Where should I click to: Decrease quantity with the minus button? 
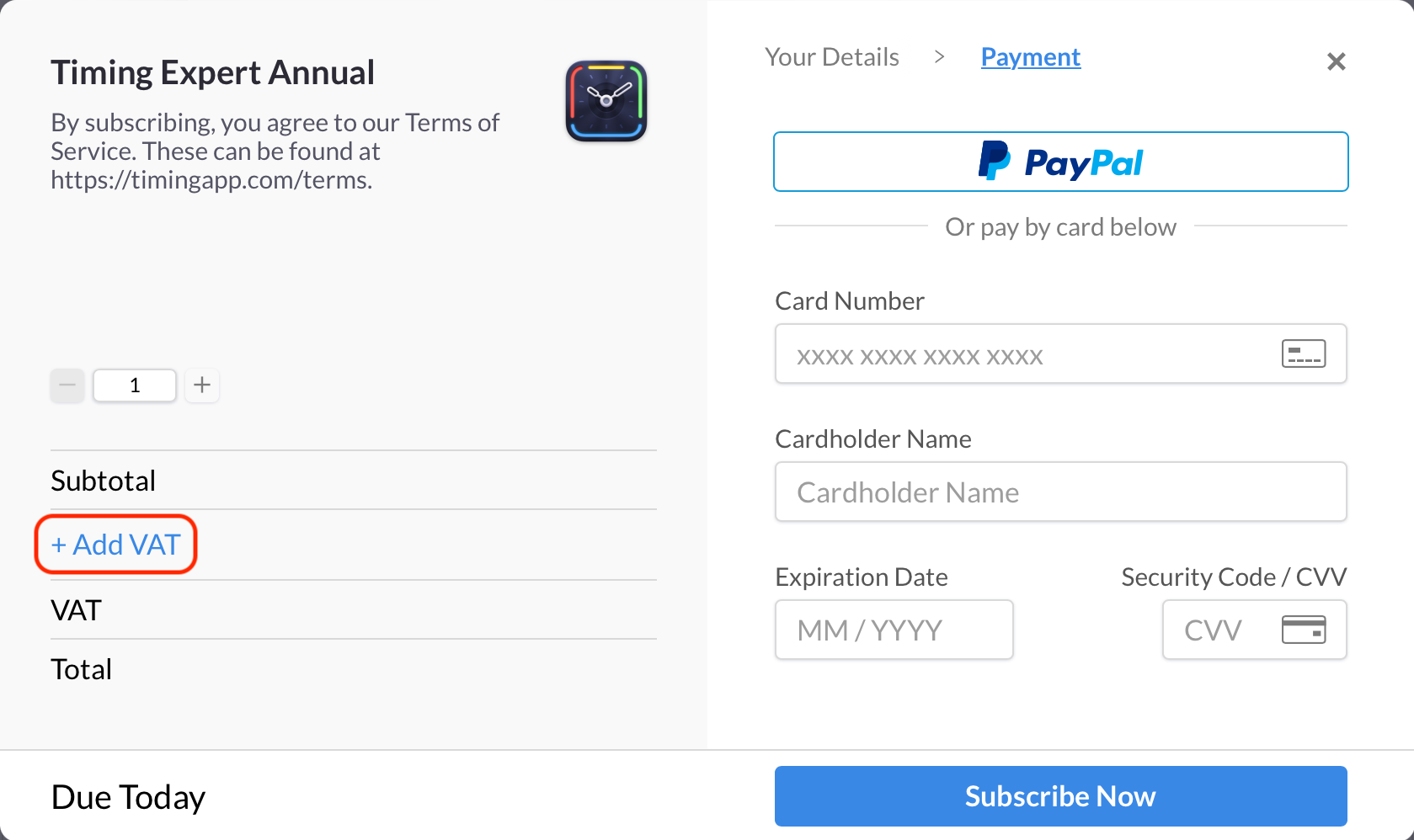(67, 385)
